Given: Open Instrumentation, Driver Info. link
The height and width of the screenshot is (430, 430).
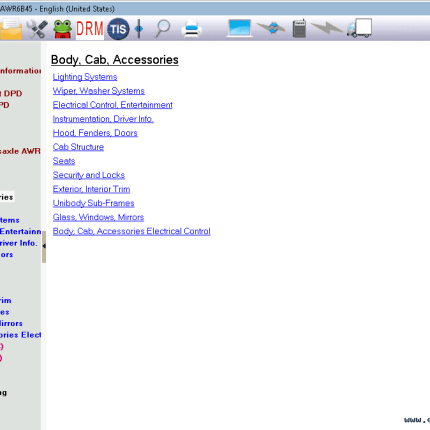Looking at the screenshot, I should point(103,119).
